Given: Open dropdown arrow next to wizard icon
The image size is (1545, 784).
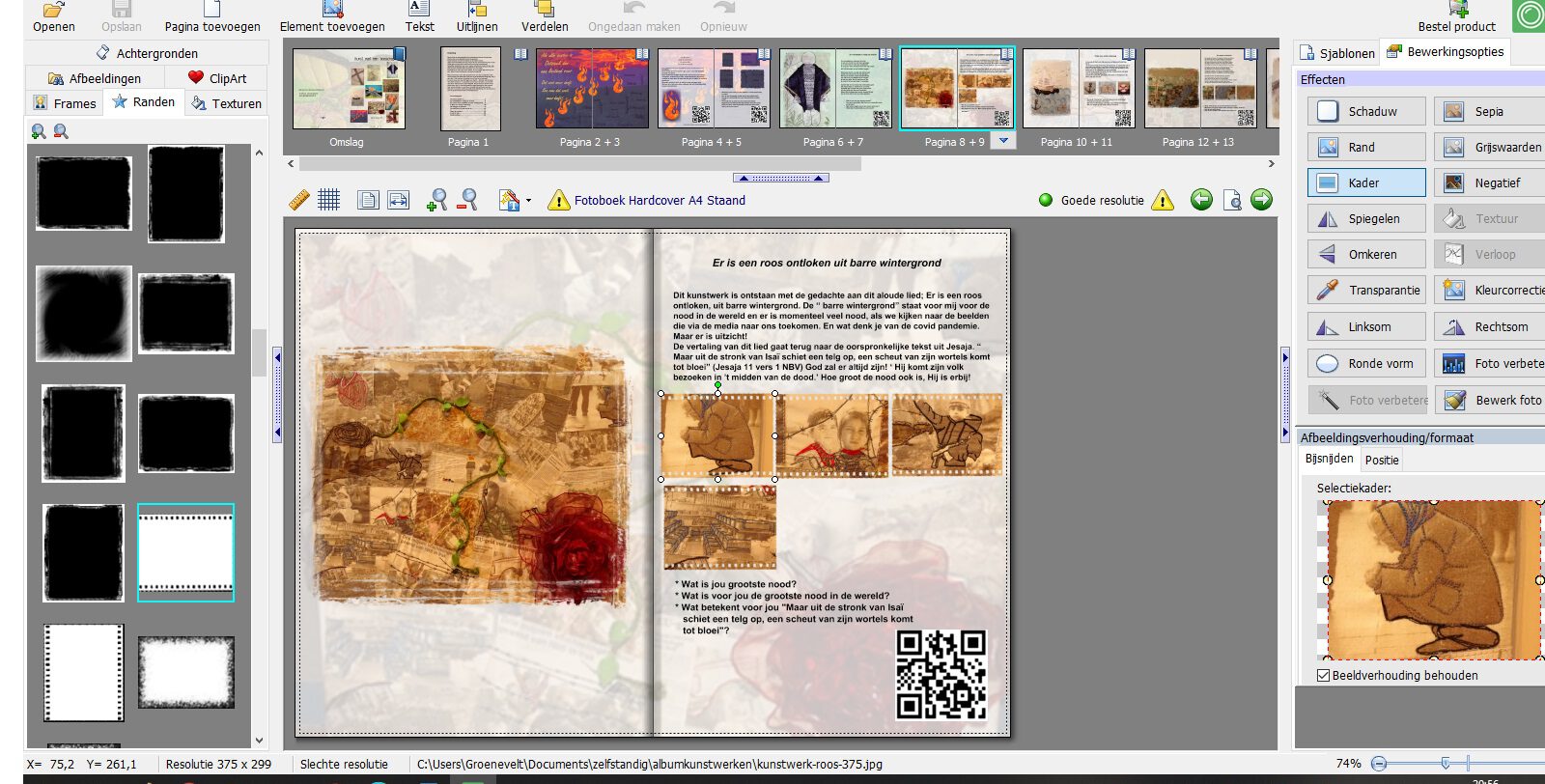Looking at the screenshot, I should (x=528, y=201).
